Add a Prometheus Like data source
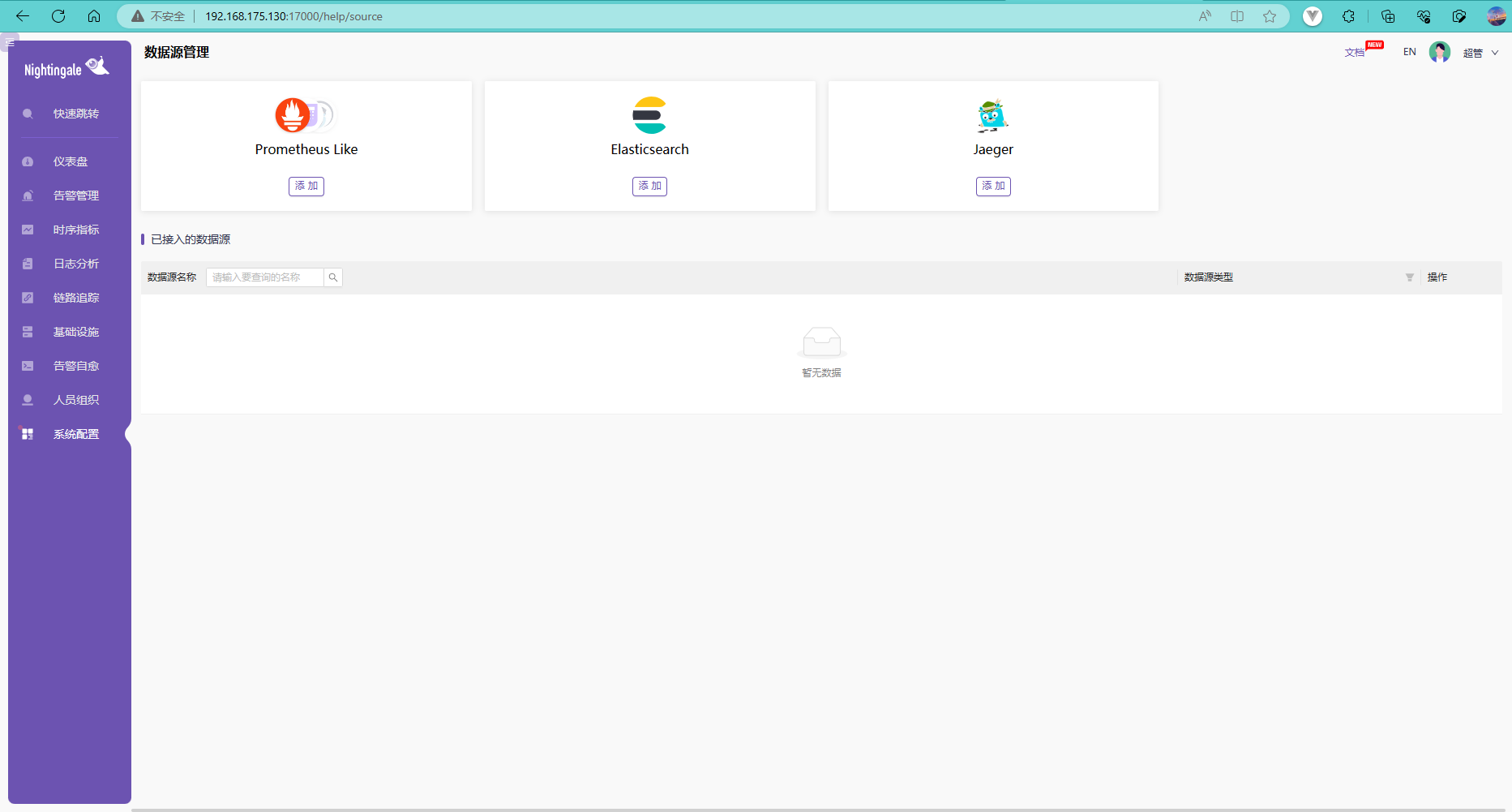 click(306, 186)
